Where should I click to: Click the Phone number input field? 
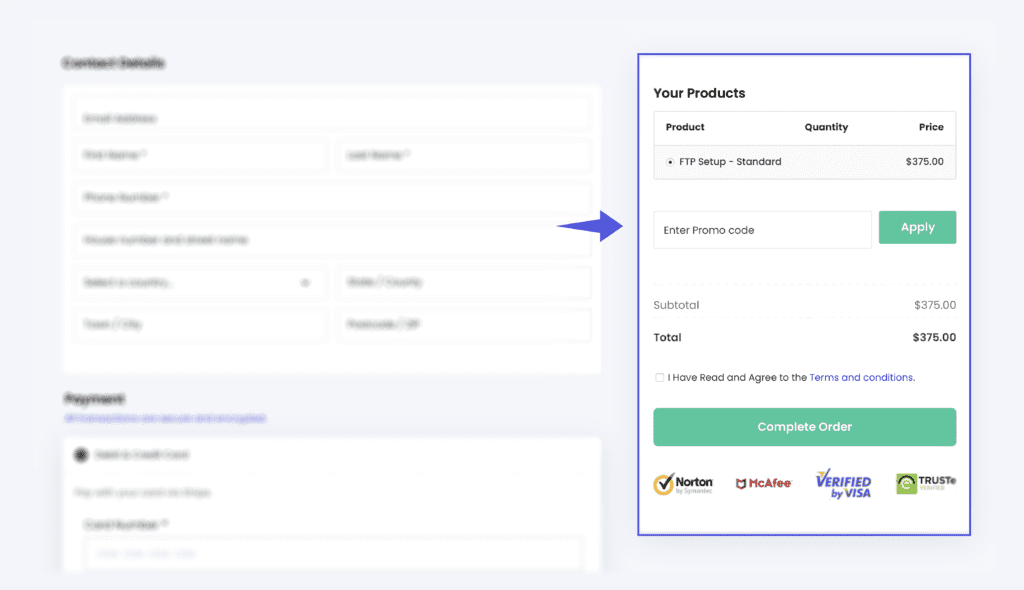coord(331,198)
